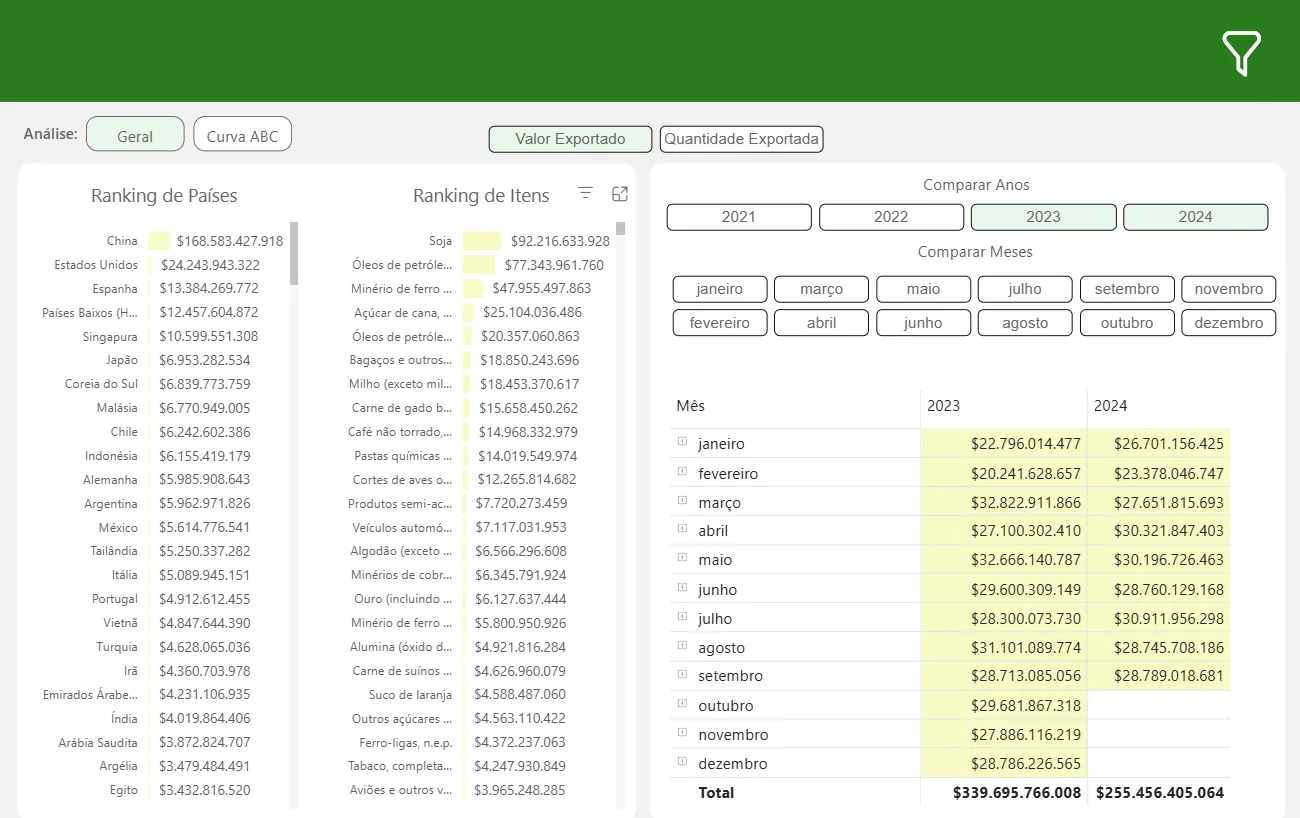1300x818 pixels.
Task: Click the Estados Unidos row
Action: (157, 265)
